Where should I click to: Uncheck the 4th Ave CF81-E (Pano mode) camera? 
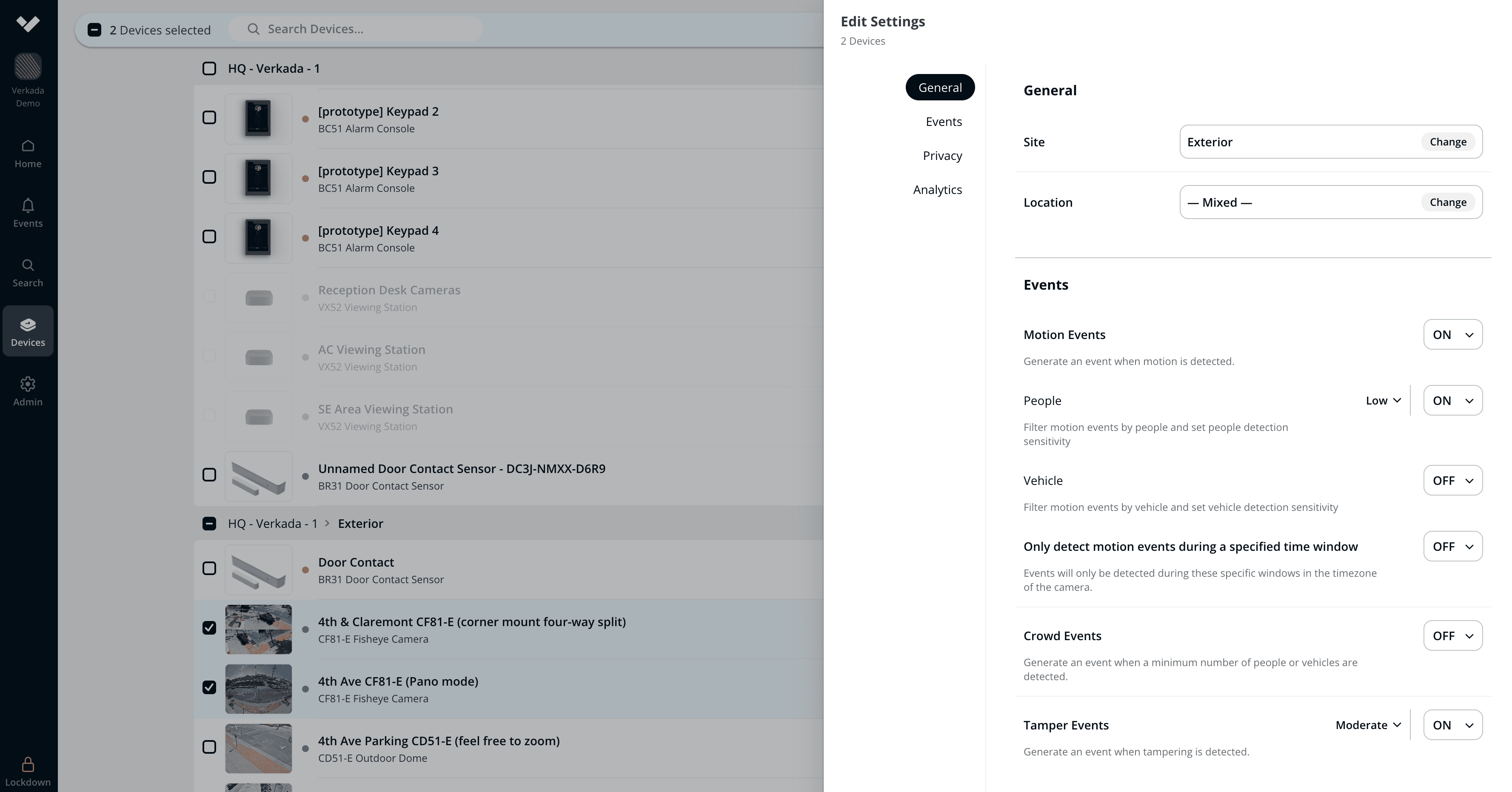(x=209, y=687)
